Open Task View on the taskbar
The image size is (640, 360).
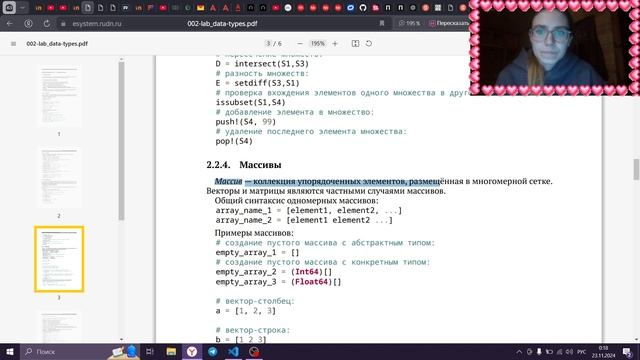(150, 351)
